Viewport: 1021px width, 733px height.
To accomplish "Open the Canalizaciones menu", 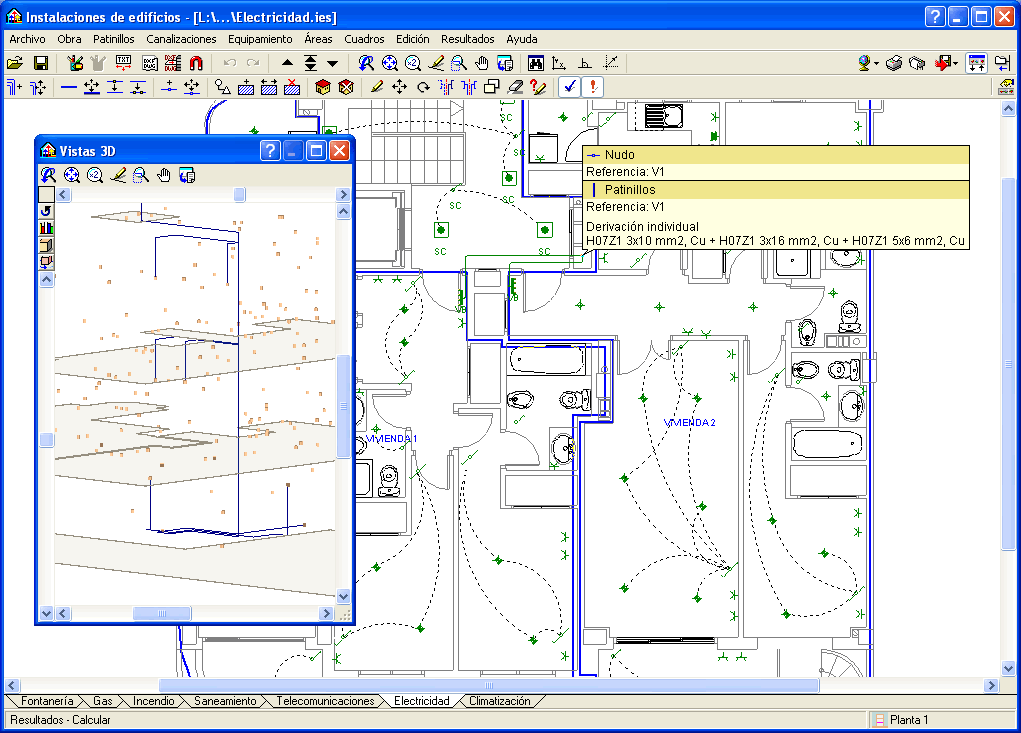I will click(x=181, y=39).
